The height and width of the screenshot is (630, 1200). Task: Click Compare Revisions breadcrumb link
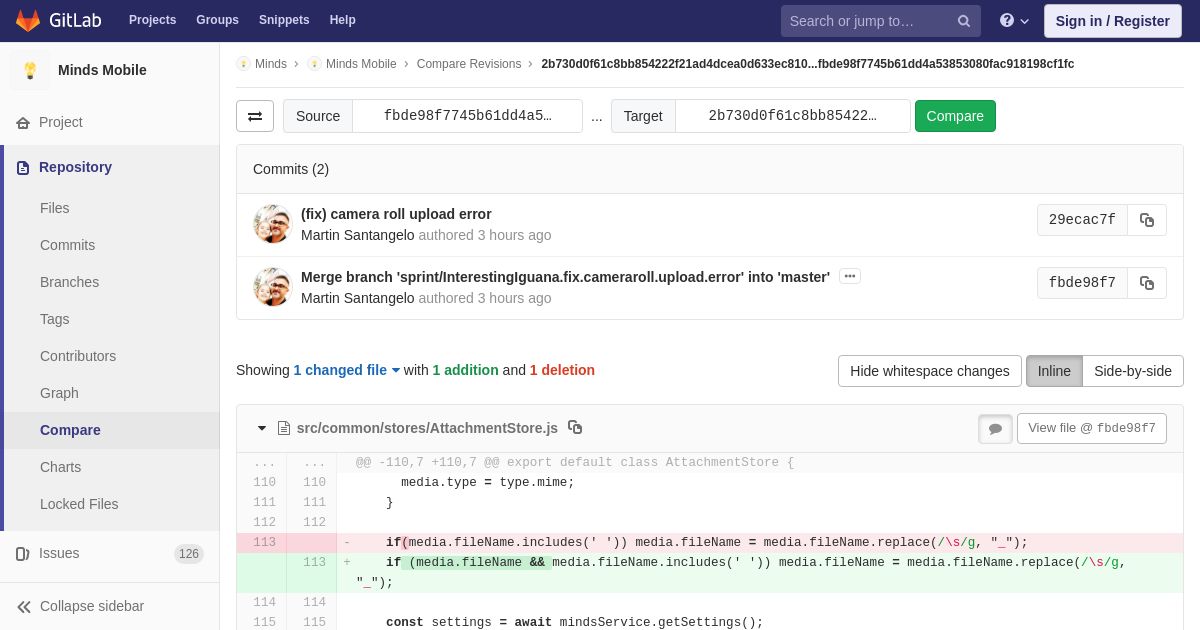tap(469, 64)
